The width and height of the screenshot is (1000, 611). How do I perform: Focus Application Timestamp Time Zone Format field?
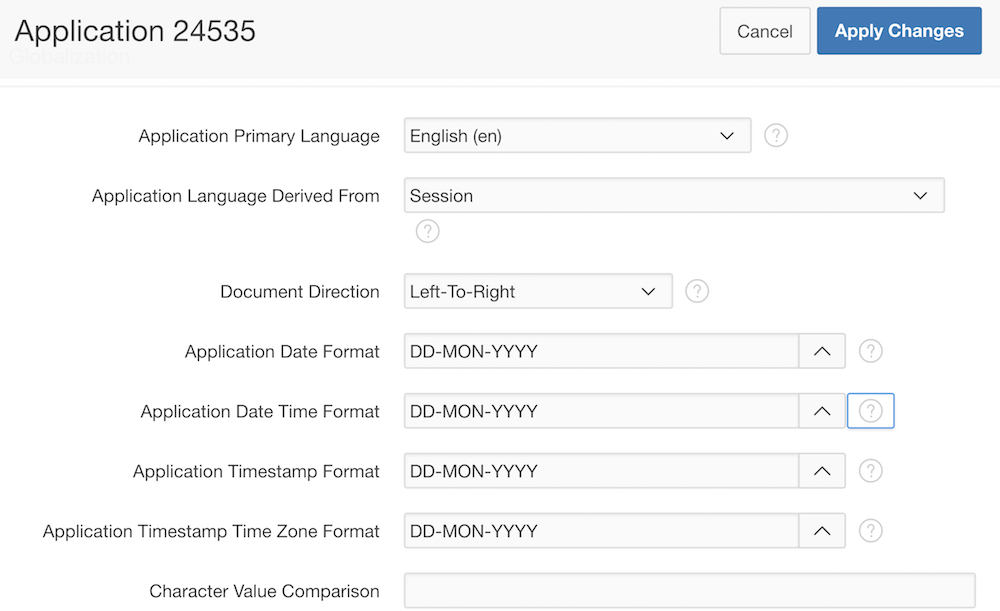coord(601,531)
